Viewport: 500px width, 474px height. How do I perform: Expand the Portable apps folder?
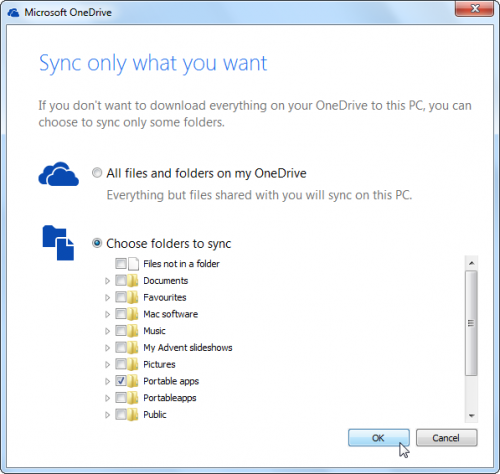tap(107, 381)
